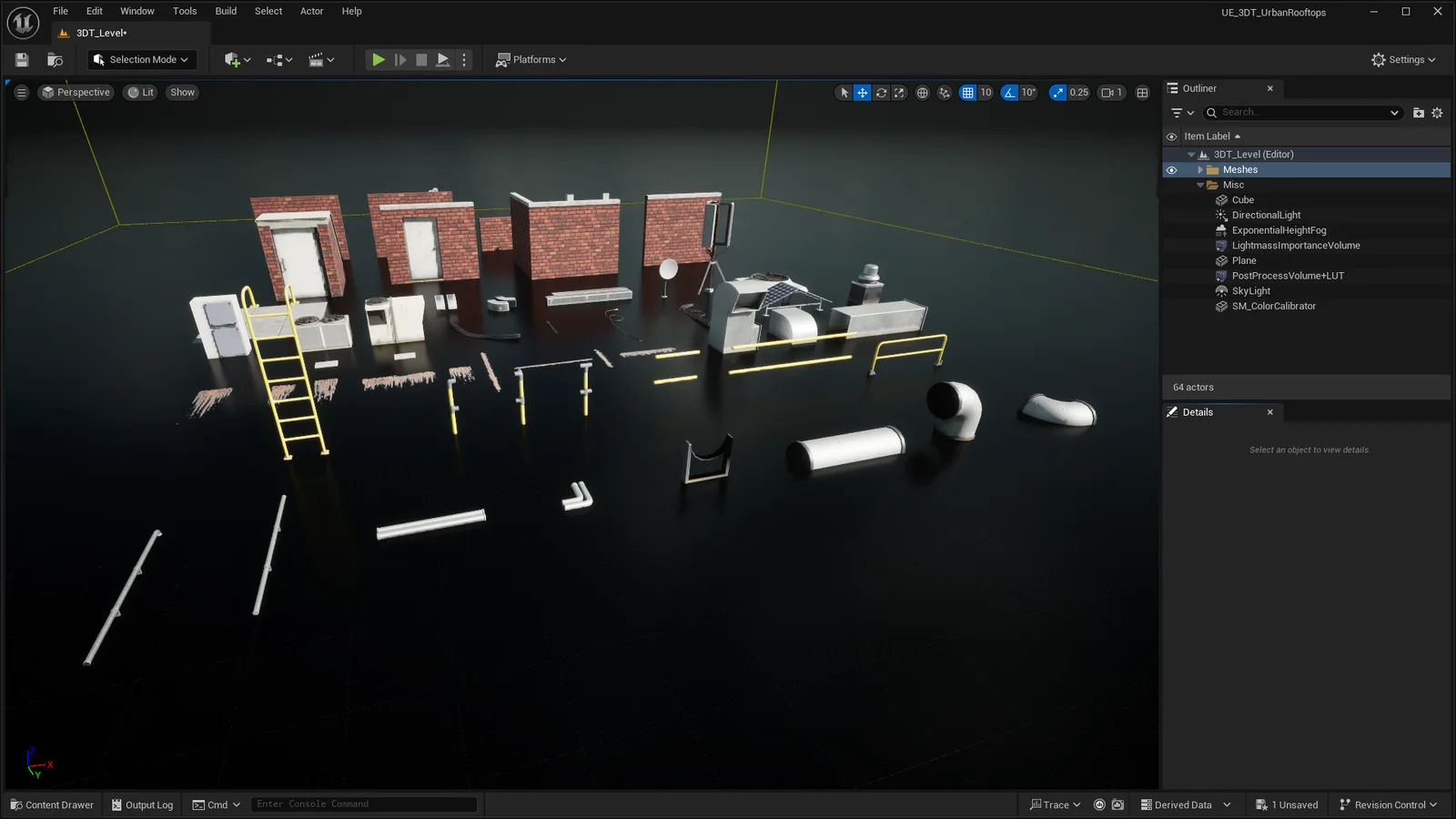Open the Build menu
Viewport: 1456px width, 819px height.
click(225, 11)
